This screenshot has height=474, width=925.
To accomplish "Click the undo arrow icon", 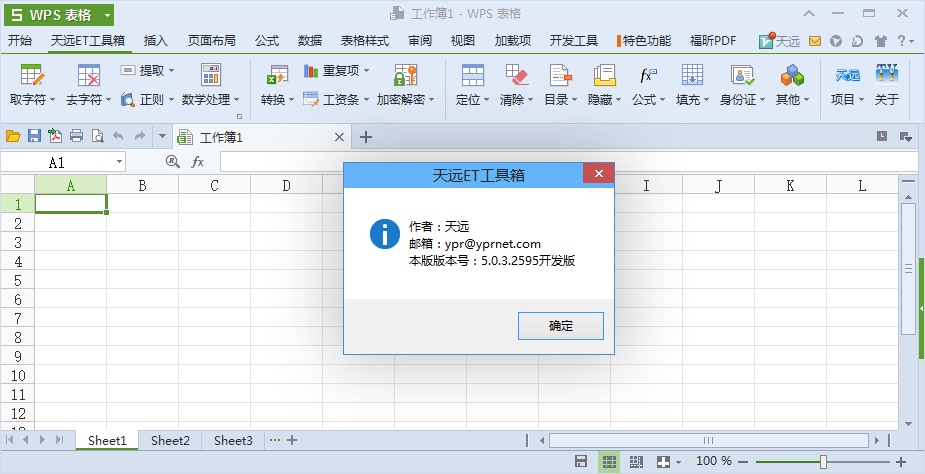I will pyautogui.click(x=119, y=136).
